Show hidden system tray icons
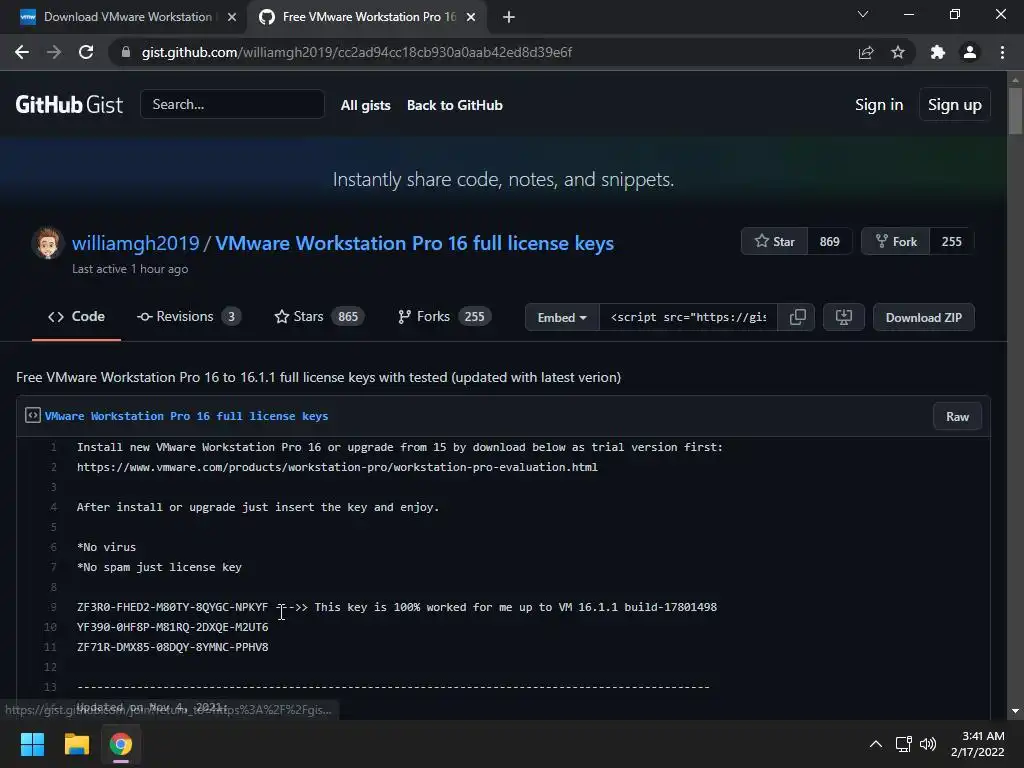This screenshot has width=1024, height=768. coord(876,744)
